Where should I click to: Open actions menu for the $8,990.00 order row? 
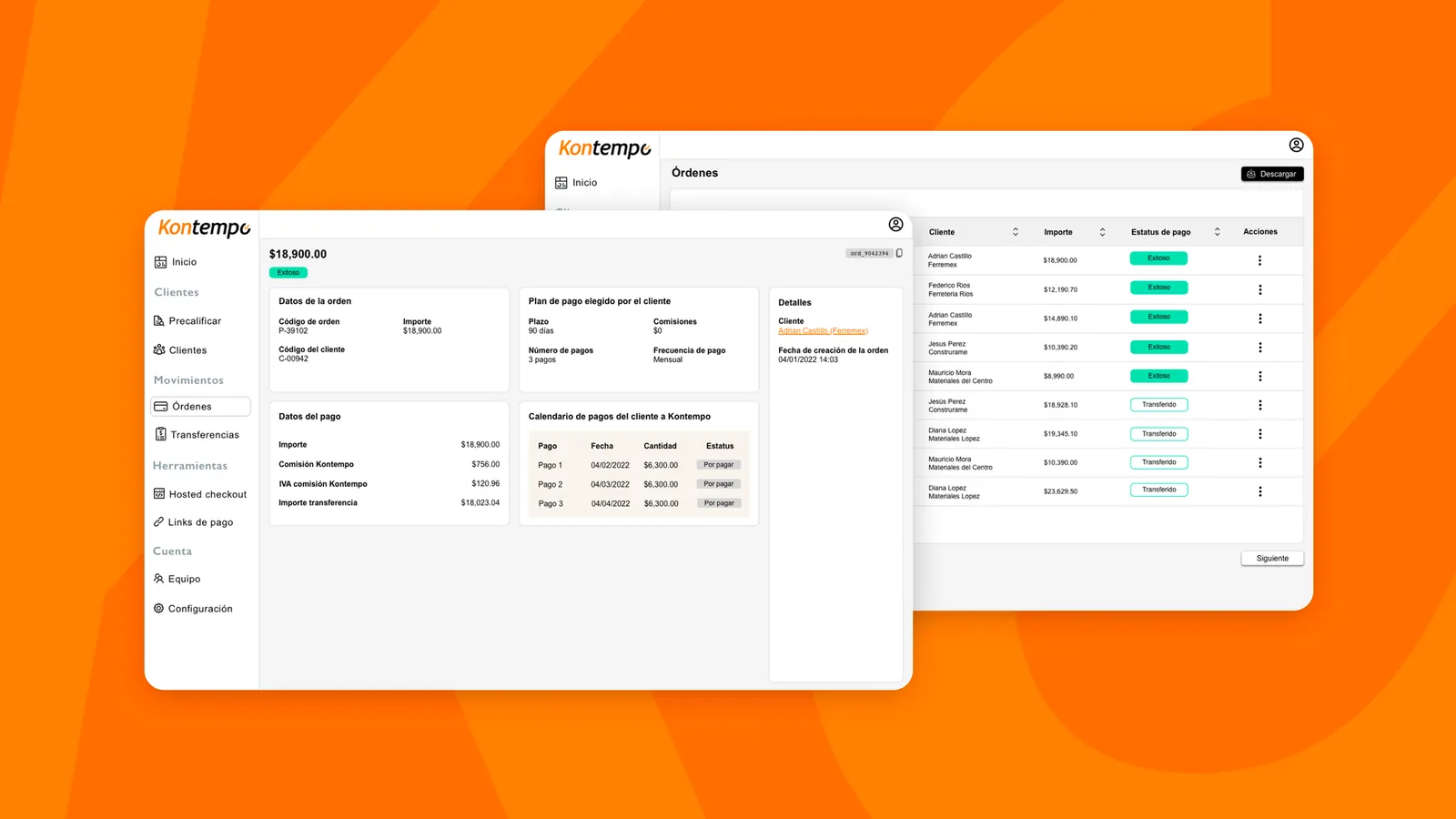pyautogui.click(x=1259, y=376)
